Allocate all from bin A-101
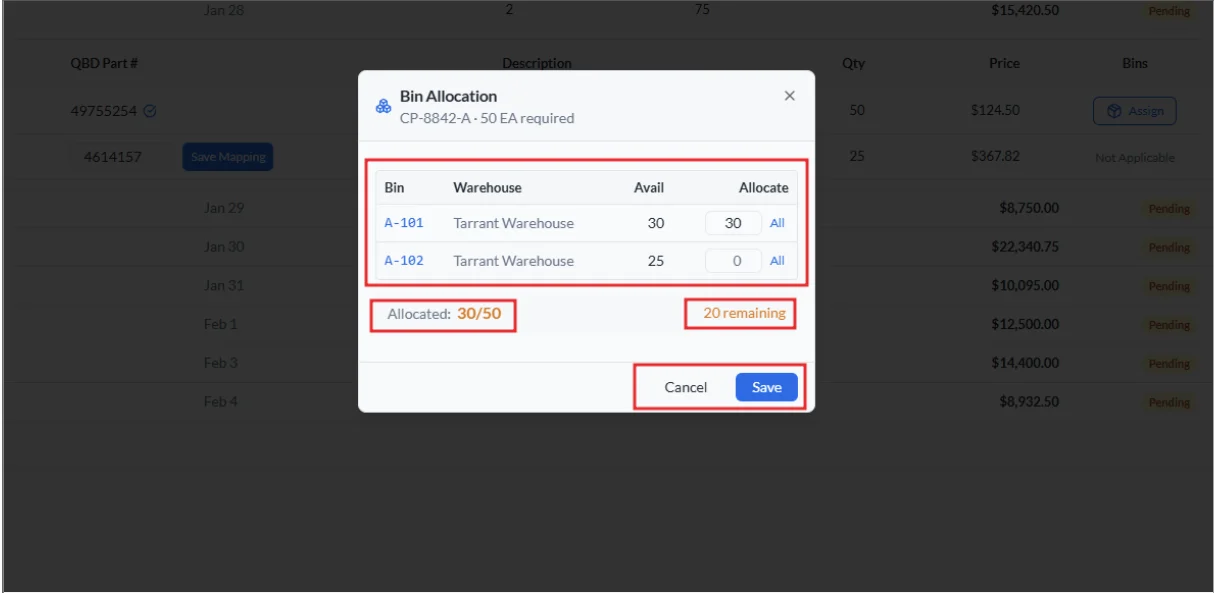1214x593 pixels. 777,223
